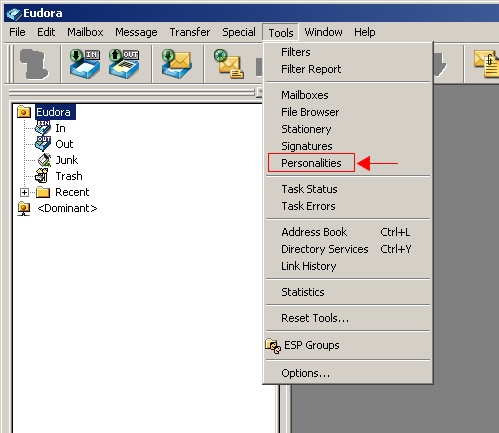Viewport: 499px width, 433px height.
Task: Open the In mailbox toolbar icon
Action: [x=85, y=64]
